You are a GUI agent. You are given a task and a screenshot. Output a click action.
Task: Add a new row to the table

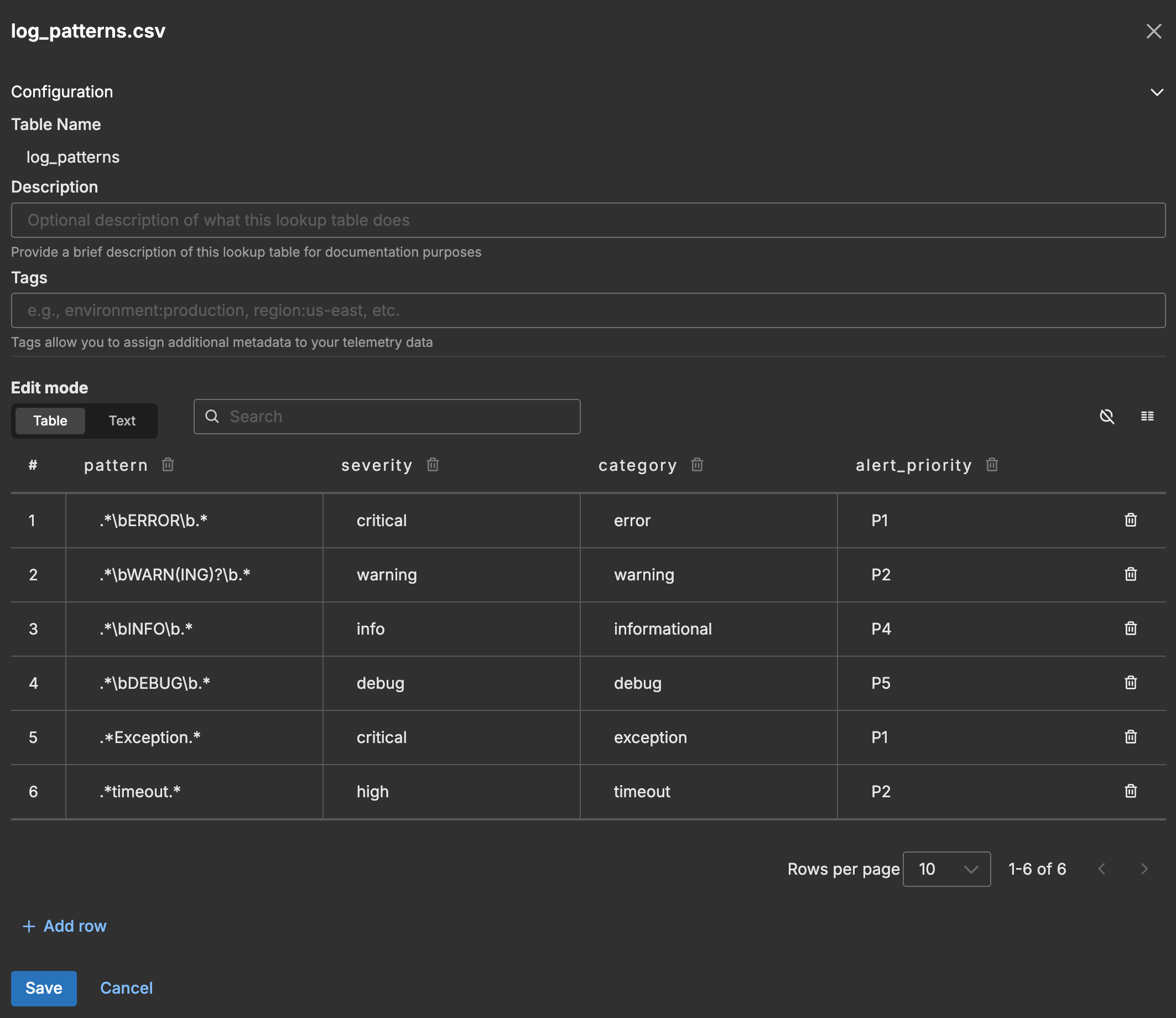[64, 926]
